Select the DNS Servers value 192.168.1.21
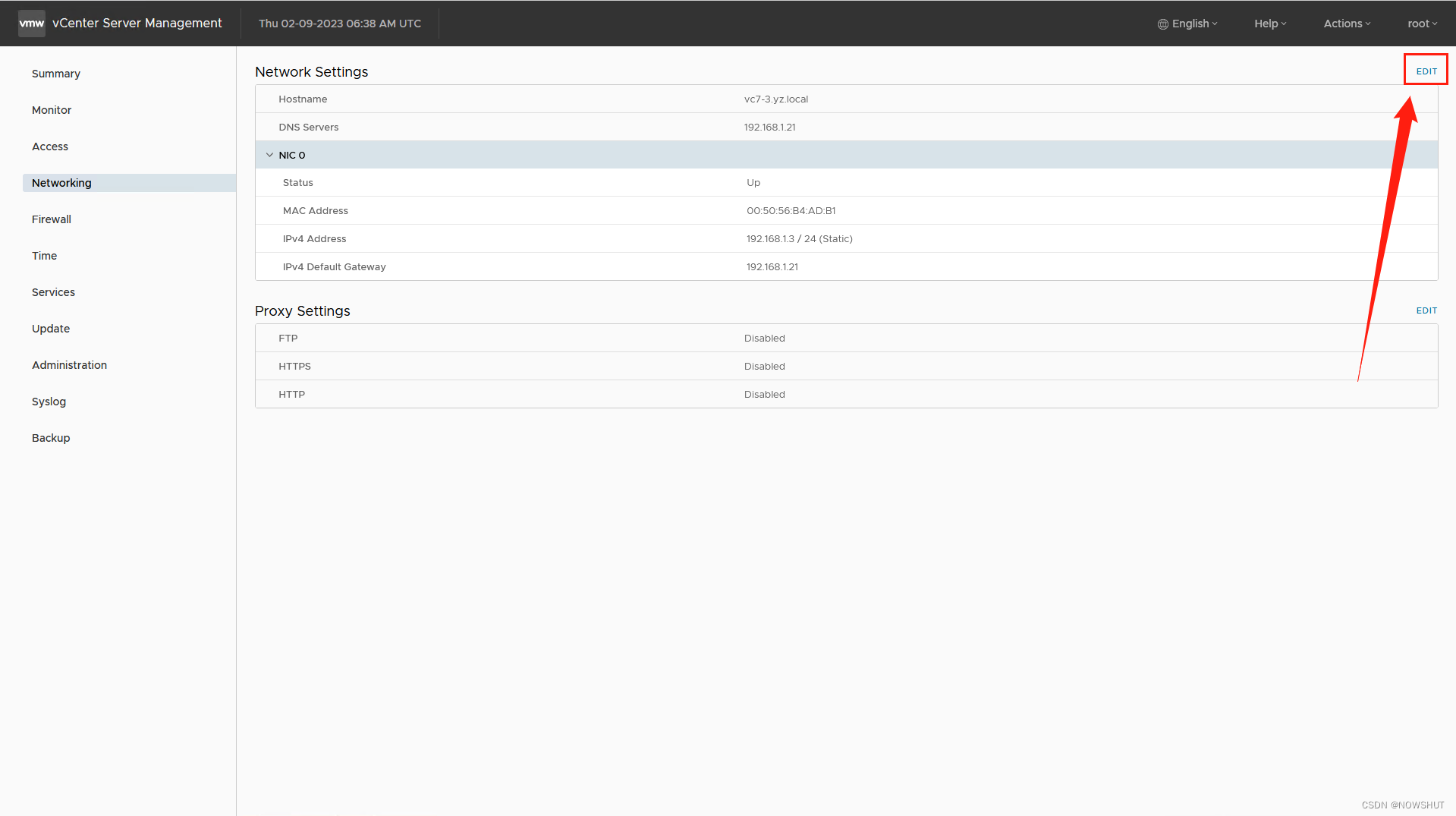1456x816 pixels. (x=770, y=128)
